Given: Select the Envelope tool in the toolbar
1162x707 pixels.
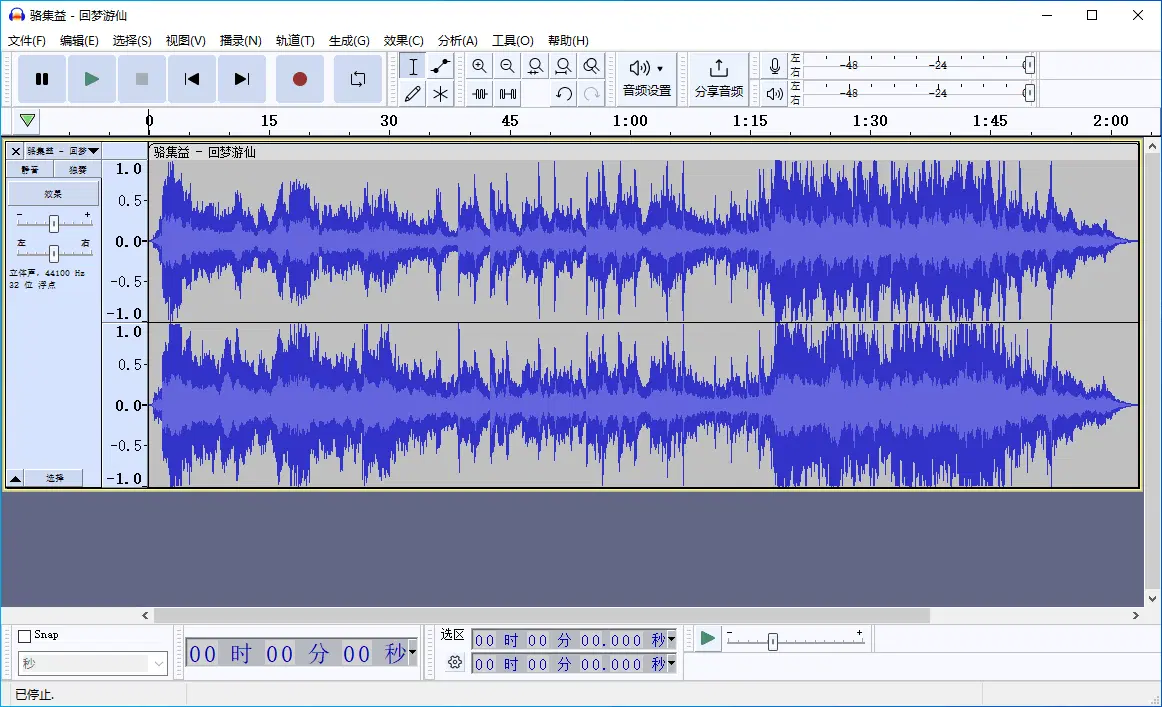Looking at the screenshot, I should [440, 66].
